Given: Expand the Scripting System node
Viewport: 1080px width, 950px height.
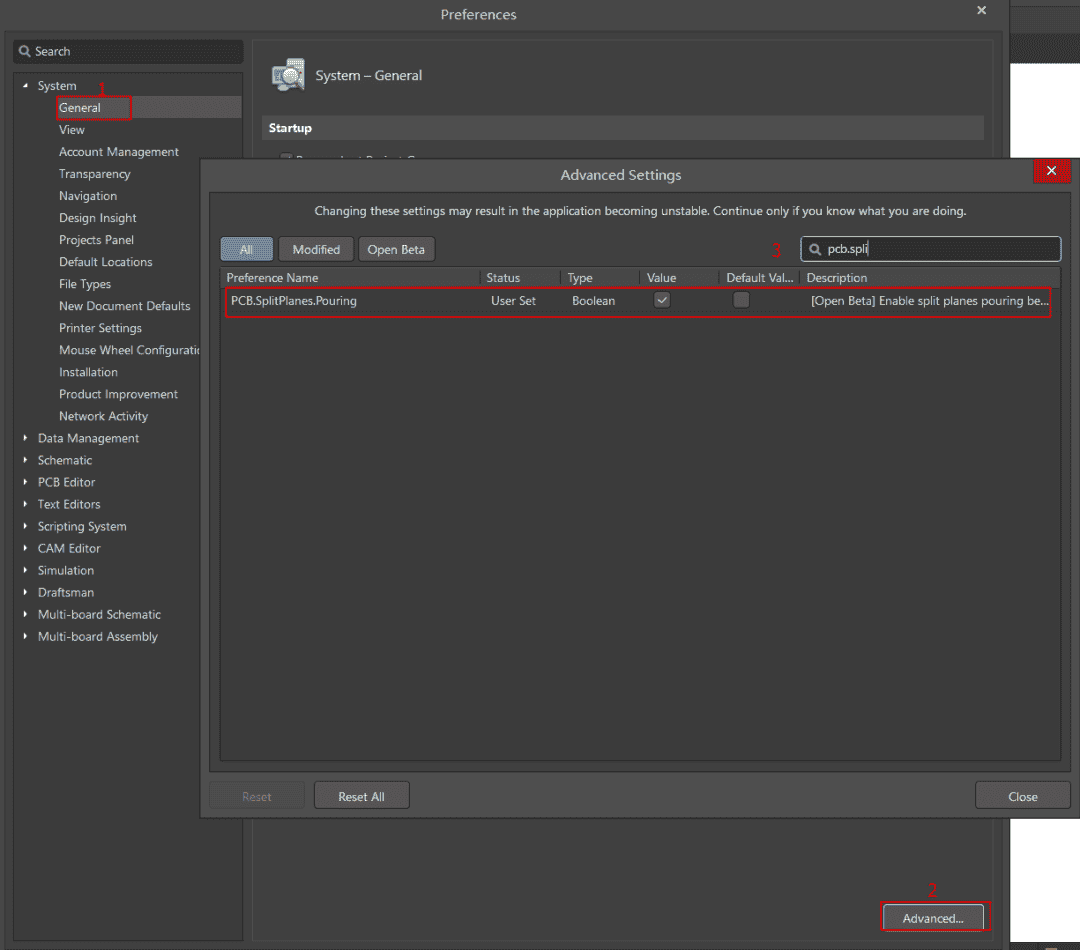Looking at the screenshot, I should point(25,526).
